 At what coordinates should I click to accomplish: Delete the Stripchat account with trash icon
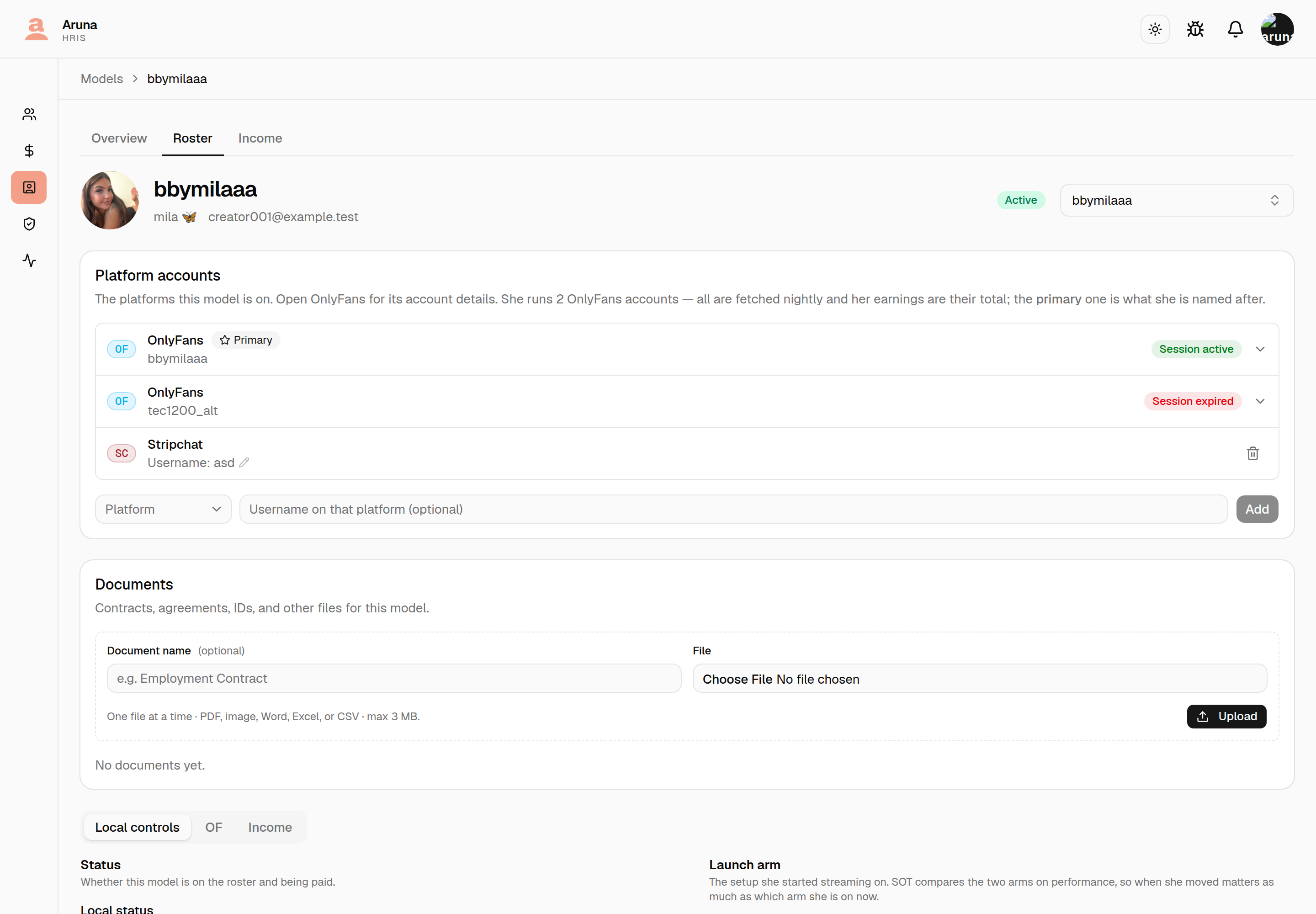pyautogui.click(x=1253, y=453)
